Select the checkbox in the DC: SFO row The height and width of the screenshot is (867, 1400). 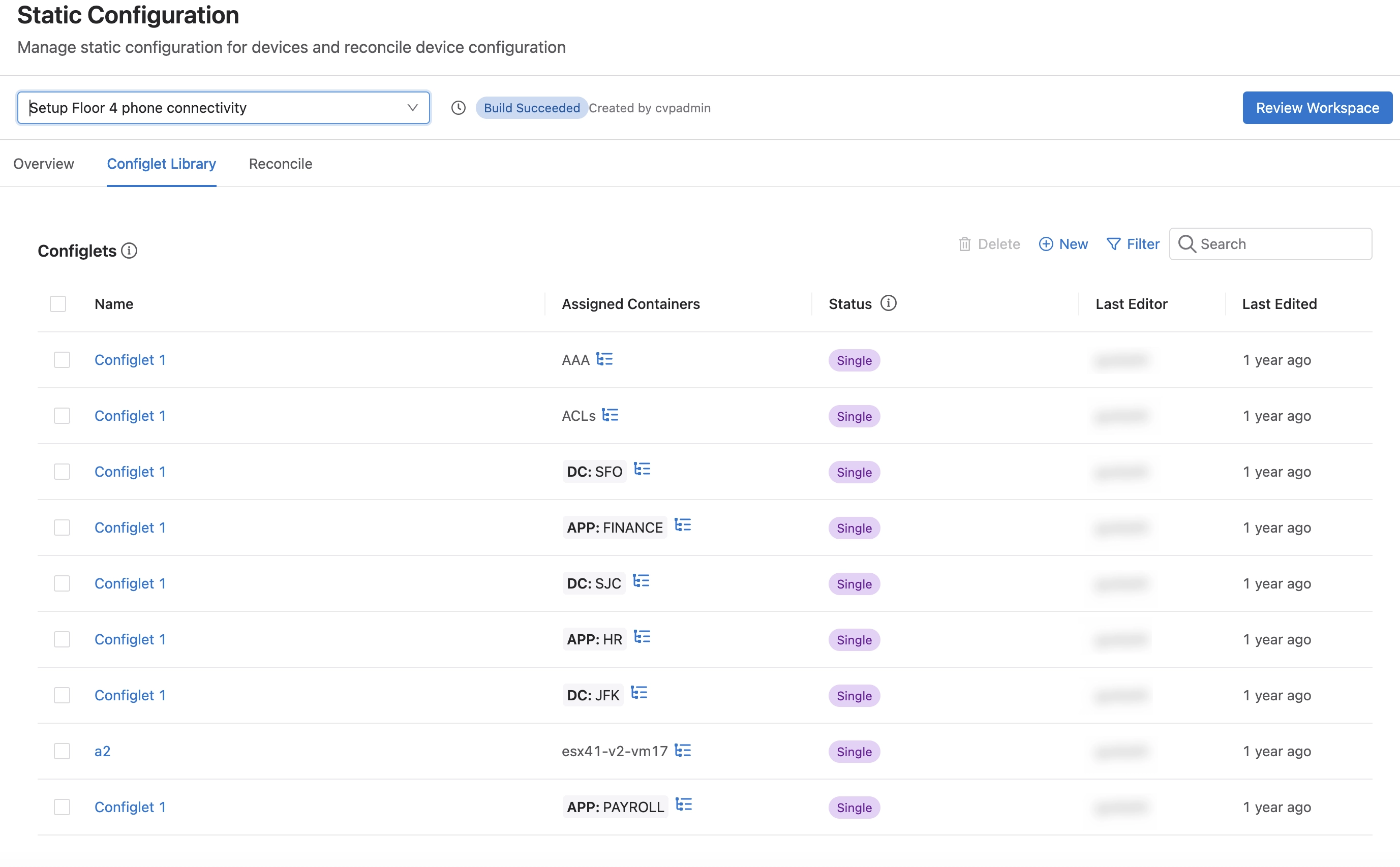pyautogui.click(x=62, y=472)
